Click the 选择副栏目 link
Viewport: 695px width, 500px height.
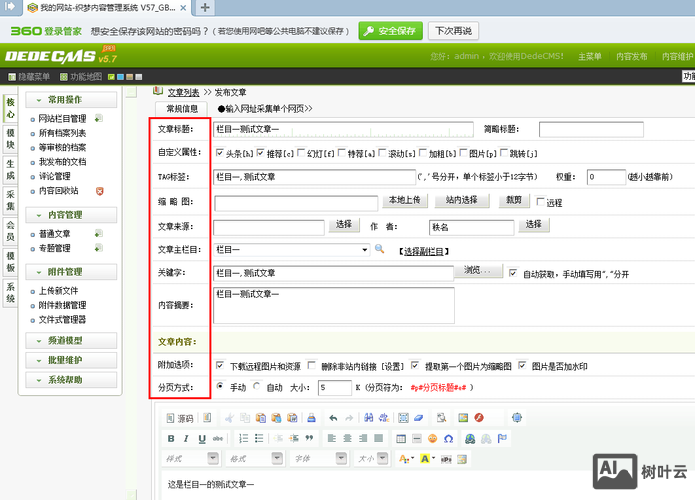424,252
